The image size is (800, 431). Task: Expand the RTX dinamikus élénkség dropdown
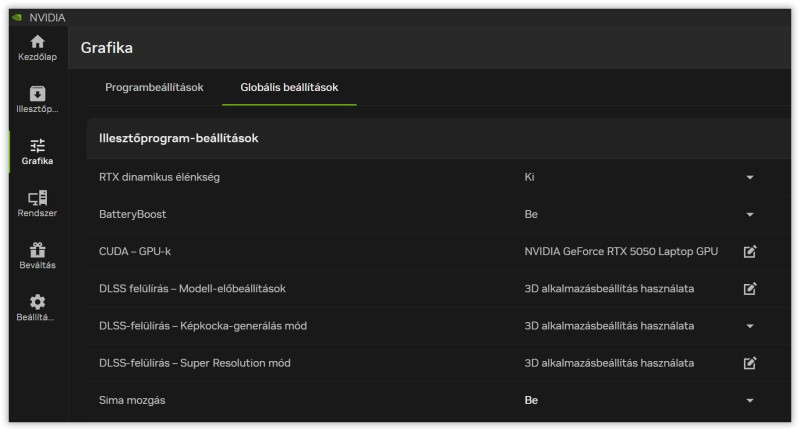pyautogui.click(x=750, y=177)
